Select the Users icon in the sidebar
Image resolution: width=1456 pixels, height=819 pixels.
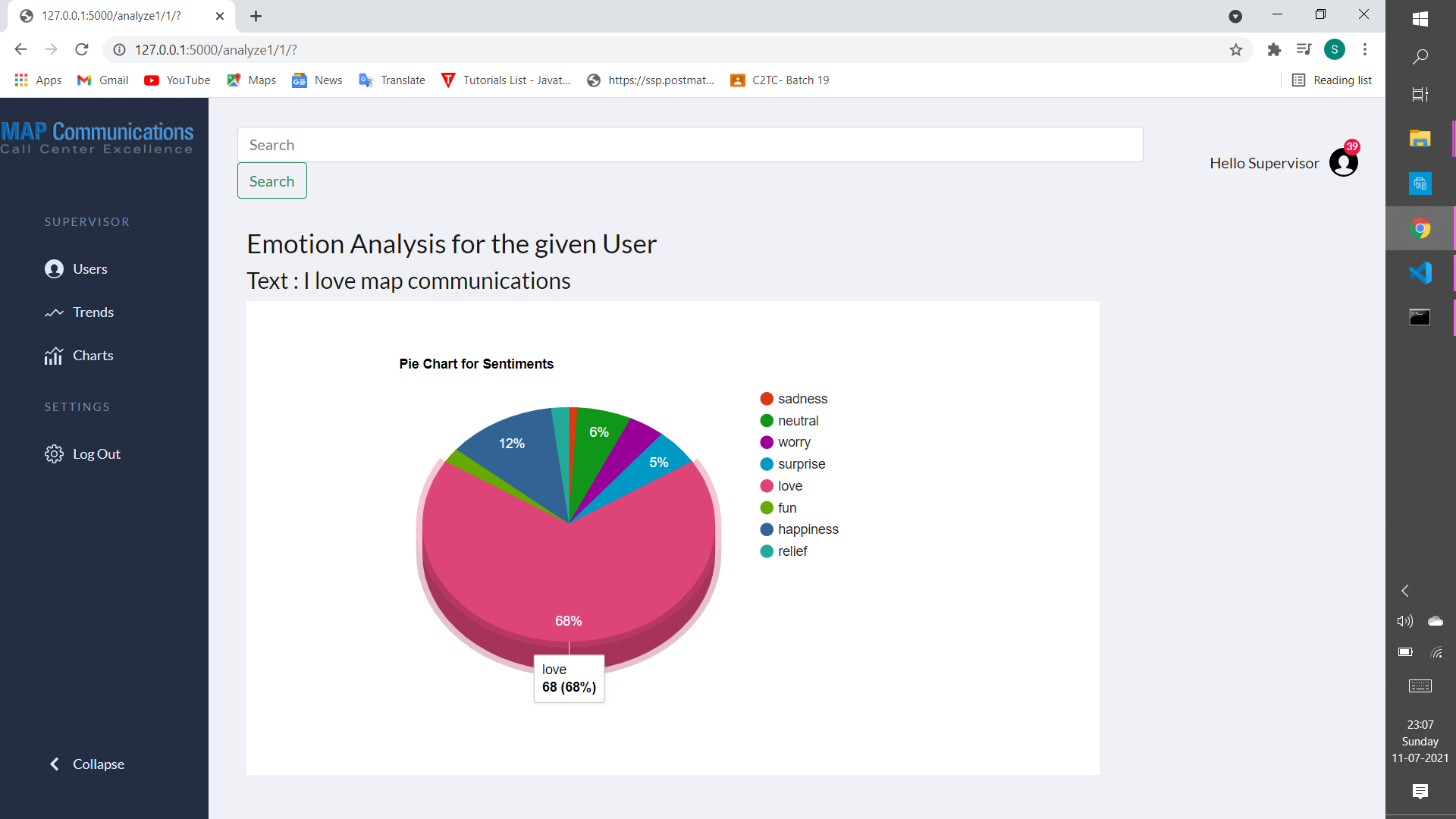click(53, 268)
